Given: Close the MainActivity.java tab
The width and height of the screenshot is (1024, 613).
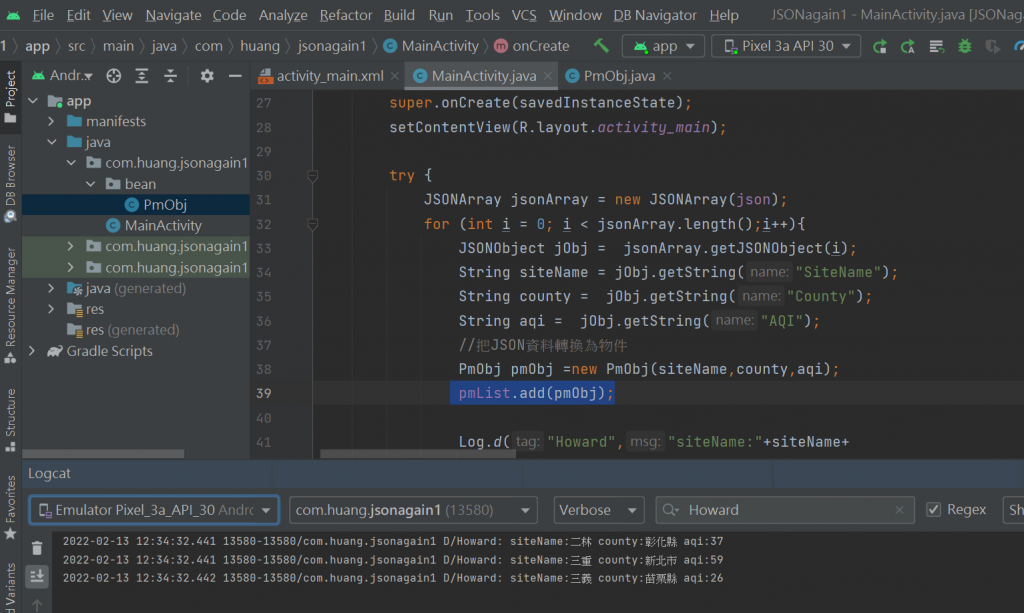Looking at the screenshot, I should (x=548, y=76).
